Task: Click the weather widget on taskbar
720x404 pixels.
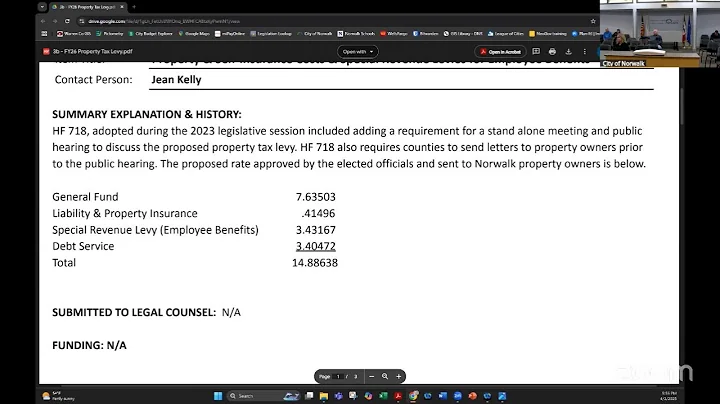Action: [x=58, y=396]
